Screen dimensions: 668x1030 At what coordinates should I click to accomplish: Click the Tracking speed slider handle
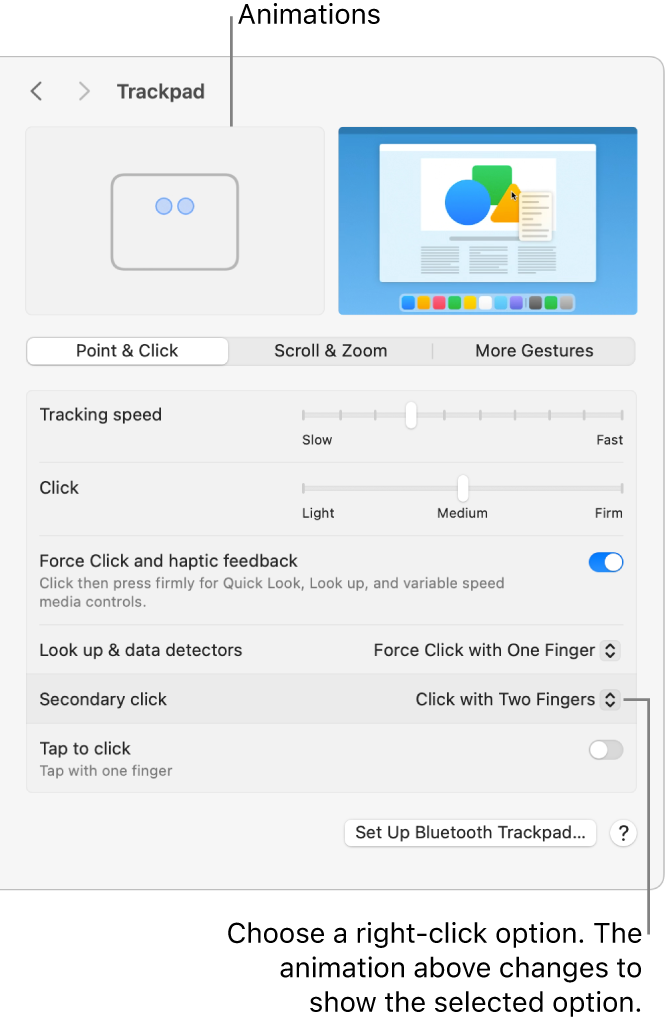pyautogui.click(x=411, y=415)
